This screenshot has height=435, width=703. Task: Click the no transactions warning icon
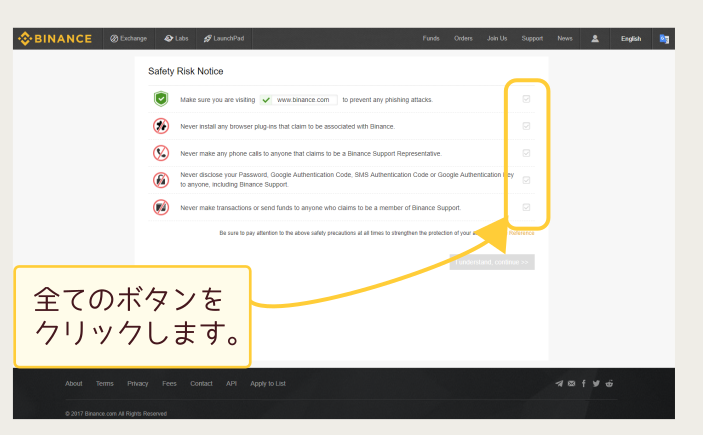[161, 207]
